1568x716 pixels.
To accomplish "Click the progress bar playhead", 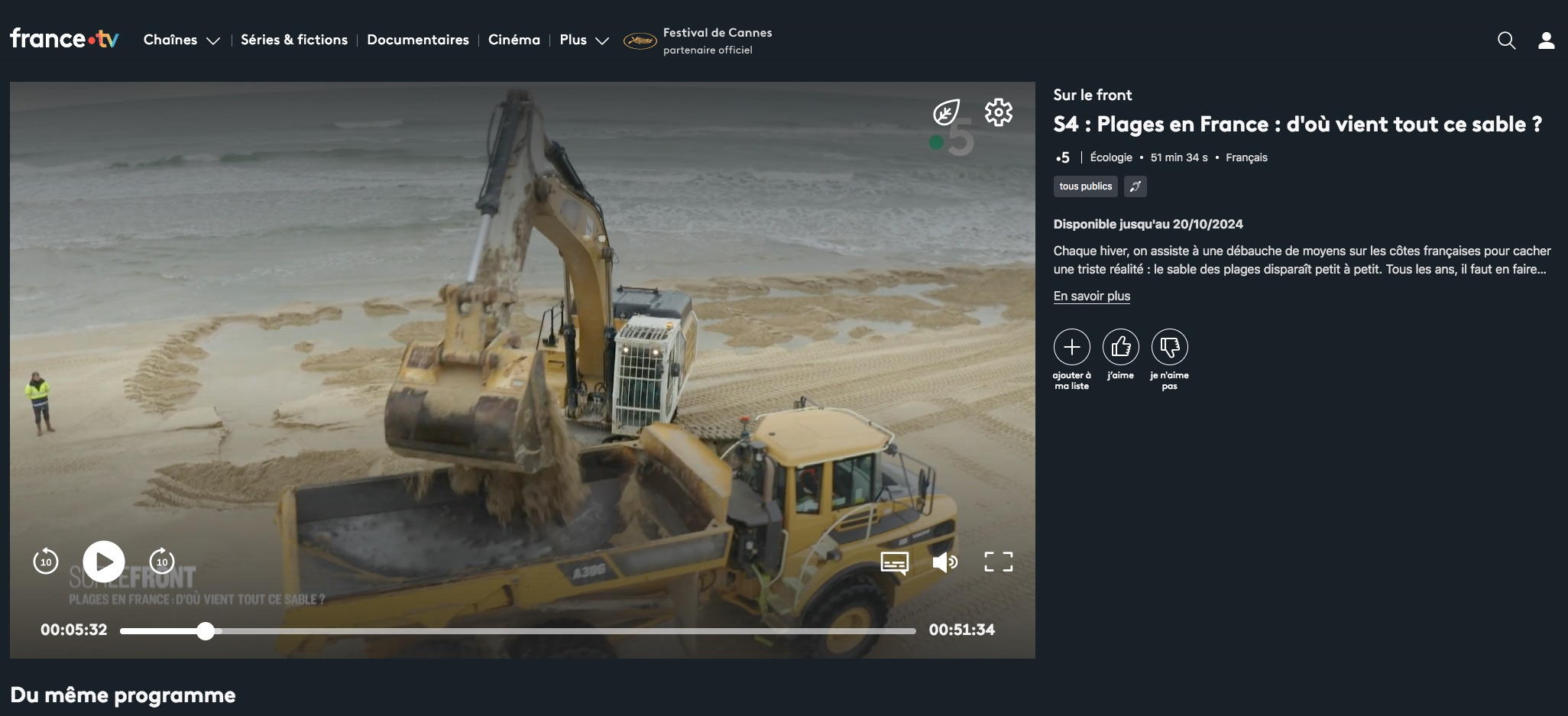I will click(x=206, y=630).
